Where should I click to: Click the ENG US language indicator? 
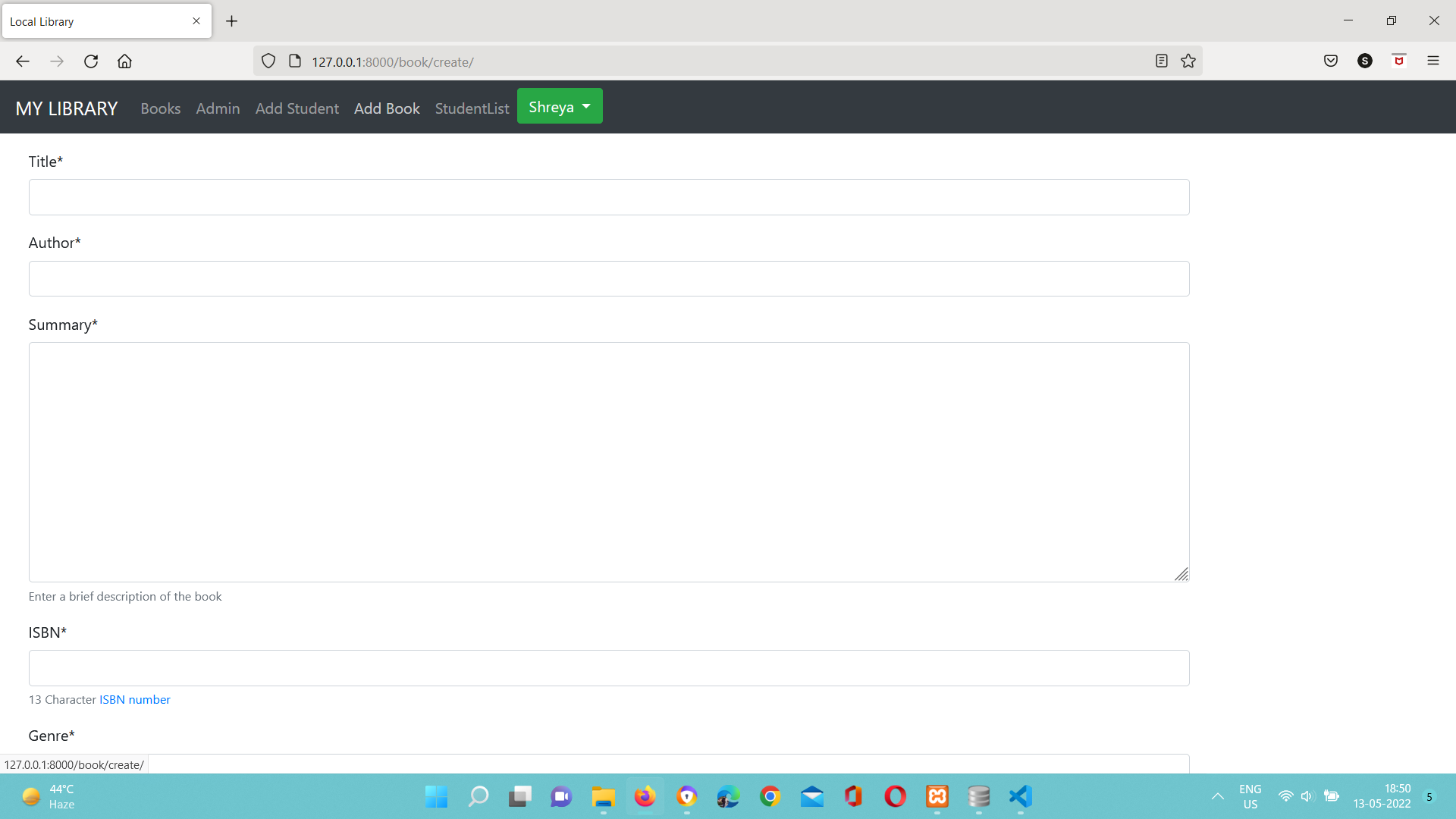pos(1250,797)
